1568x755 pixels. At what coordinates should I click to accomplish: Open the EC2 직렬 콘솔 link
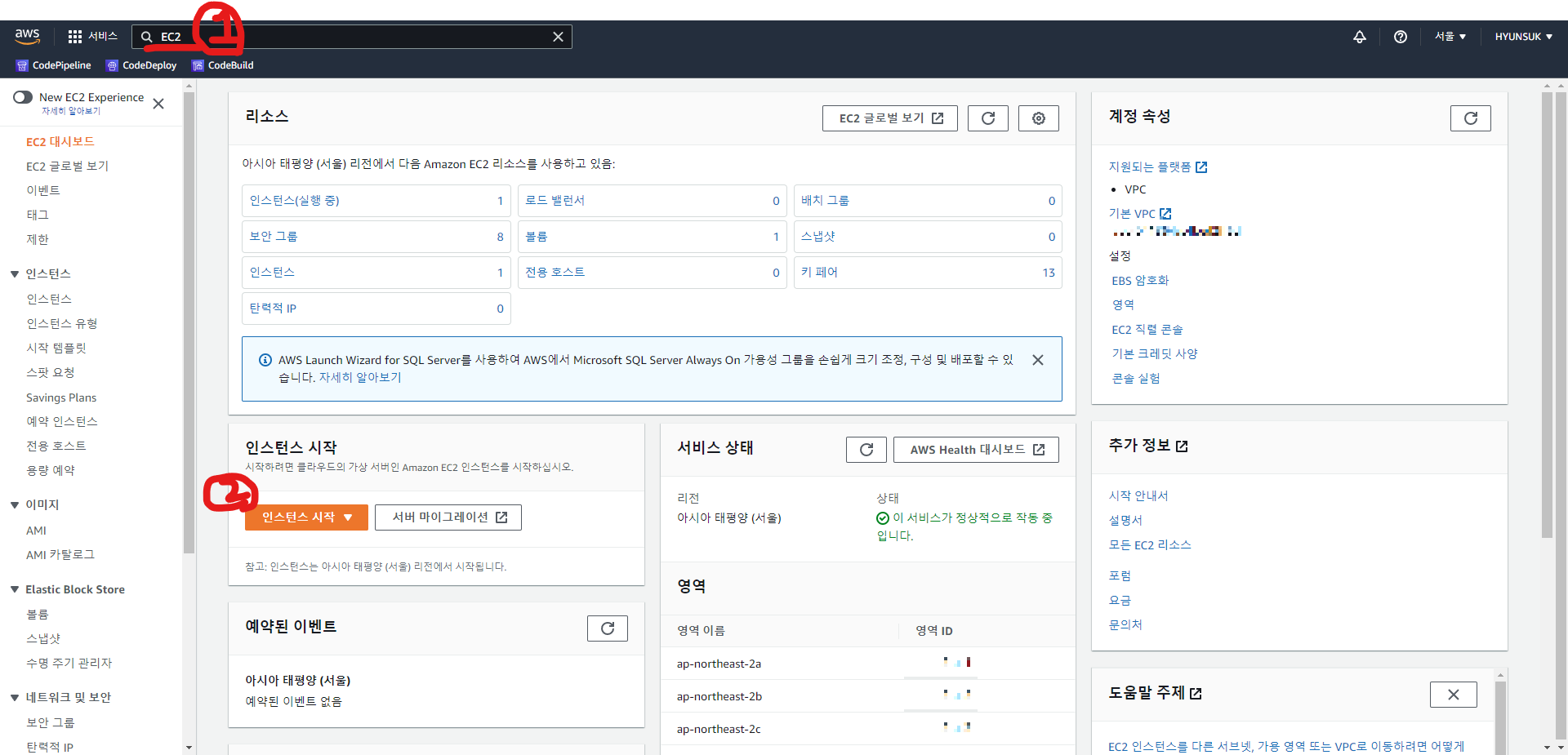pos(1147,330)
